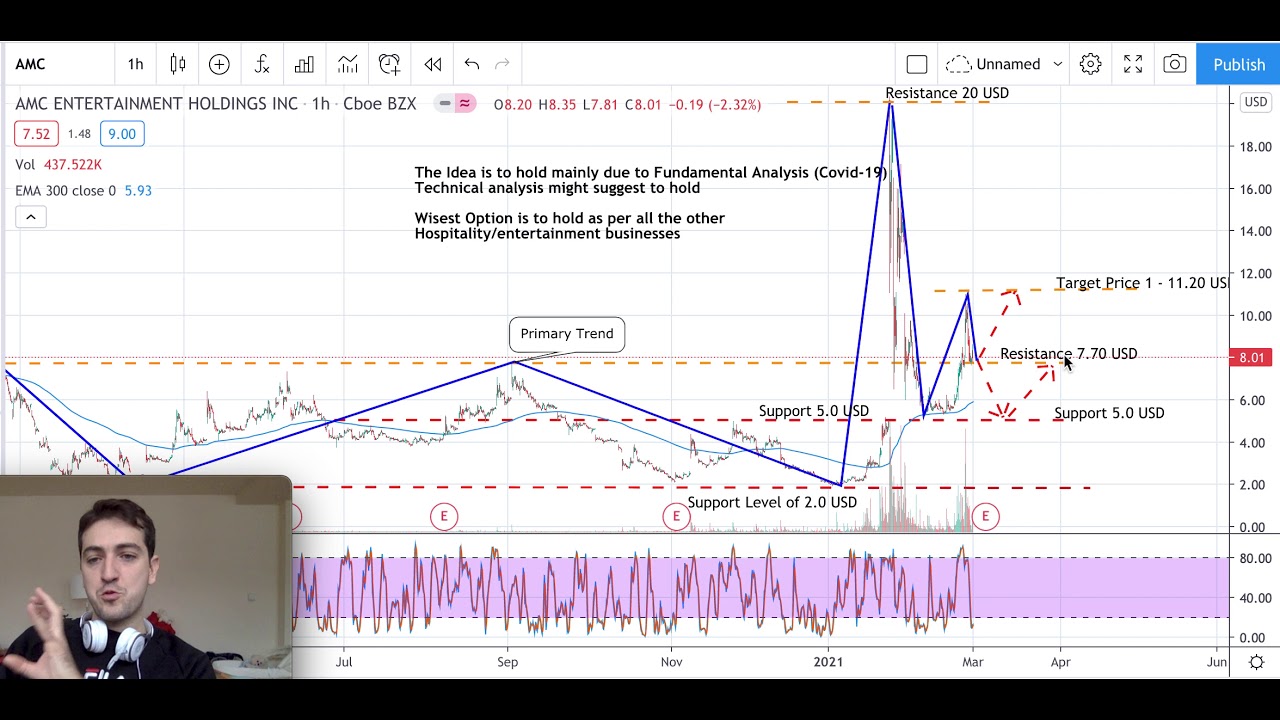Select the EMA 300 close 0 legend
1280x720 pixels.
tap(83, 190)
